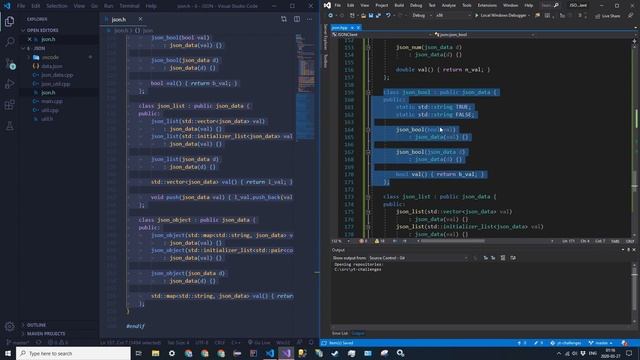Open the Search view in VS Code activity bar
Screen dimensions: 640x360
(9, 42)
